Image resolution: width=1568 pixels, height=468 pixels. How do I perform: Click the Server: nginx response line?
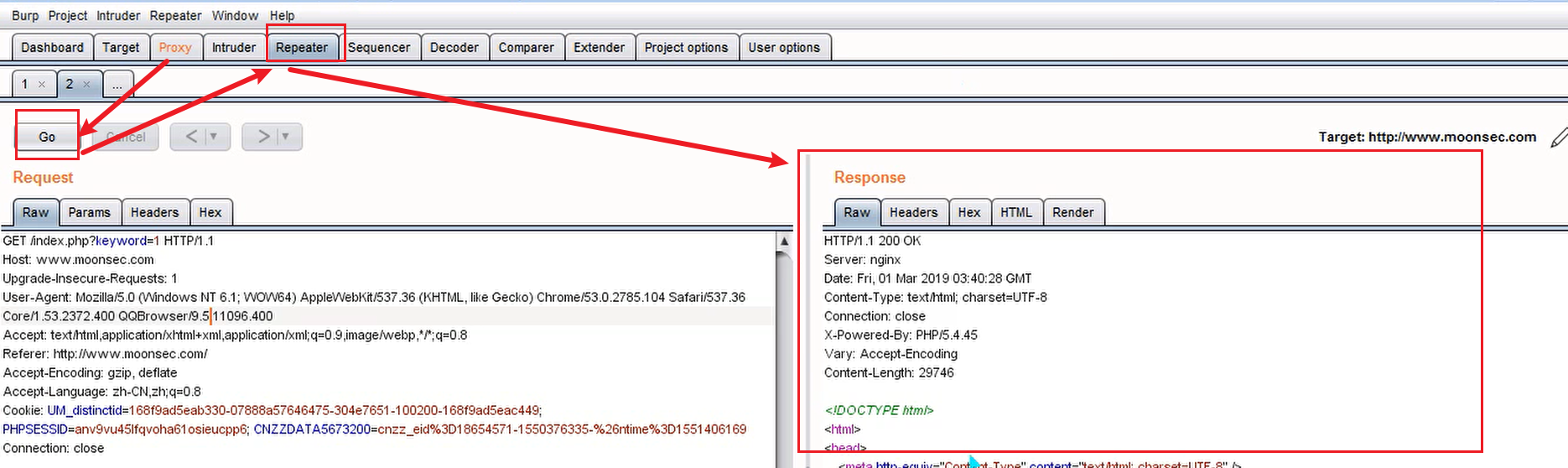click(862, 260)
